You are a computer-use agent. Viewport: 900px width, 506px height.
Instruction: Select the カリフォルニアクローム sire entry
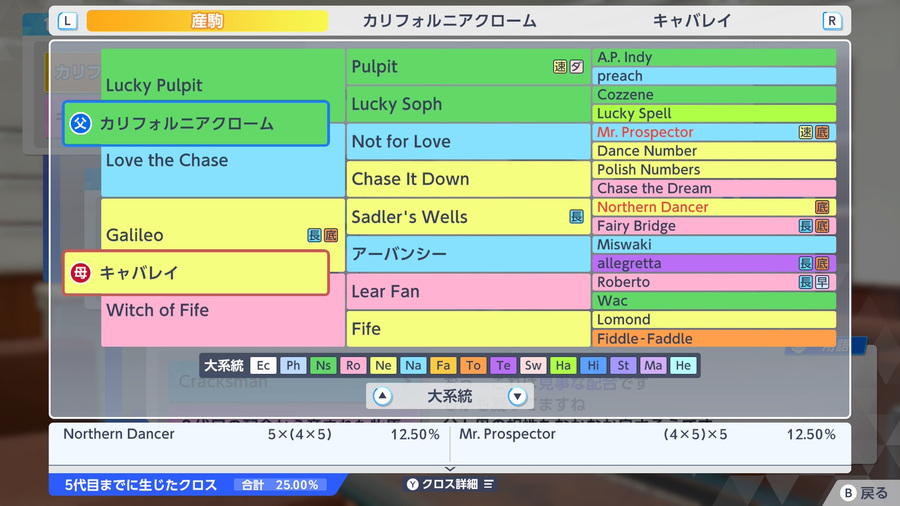[x=196, y=123]
